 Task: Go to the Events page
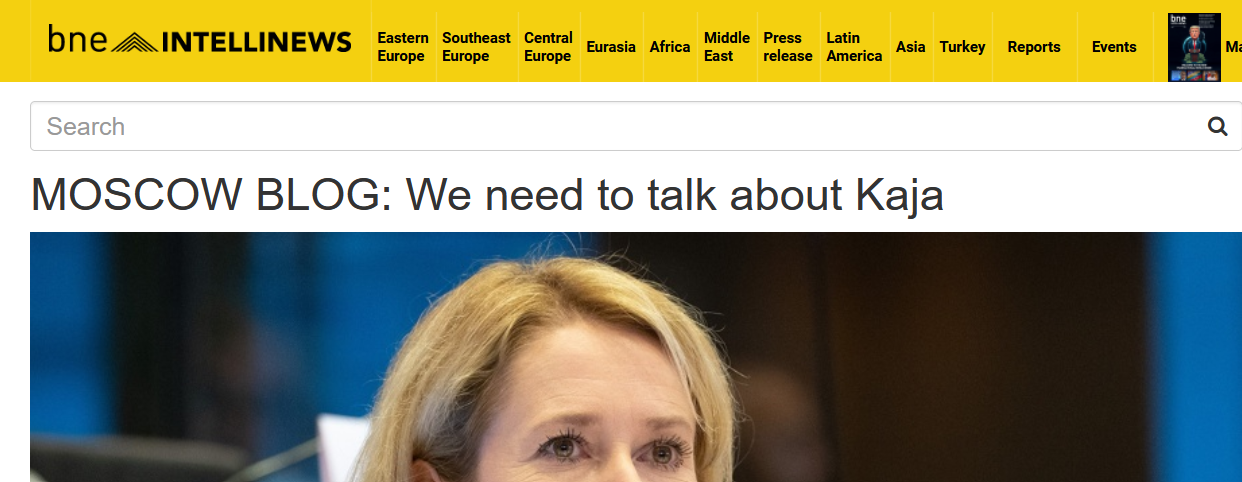coord(1114,47)
